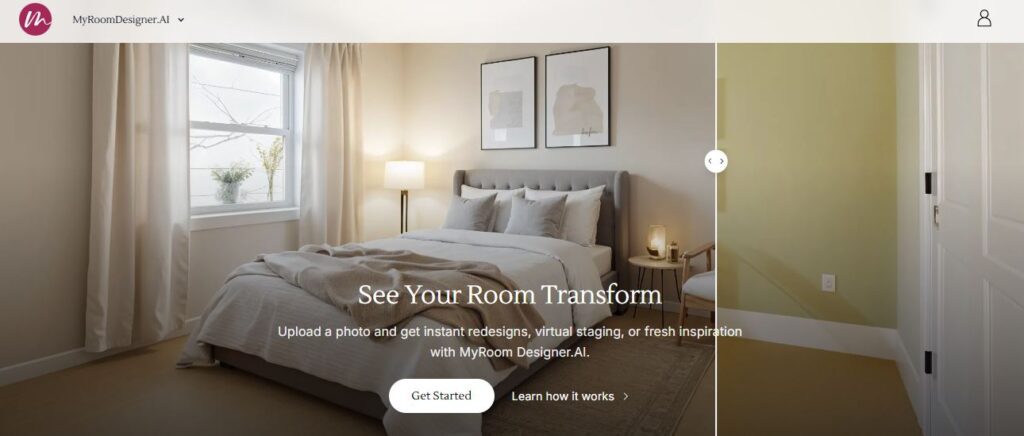Click the pink M logo icon
Viewport: 1024px width, 436px height.
click(35, 19)
